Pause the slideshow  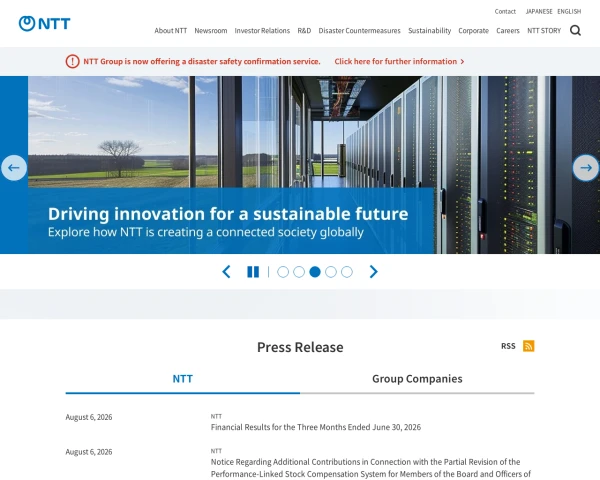(253, 272)
